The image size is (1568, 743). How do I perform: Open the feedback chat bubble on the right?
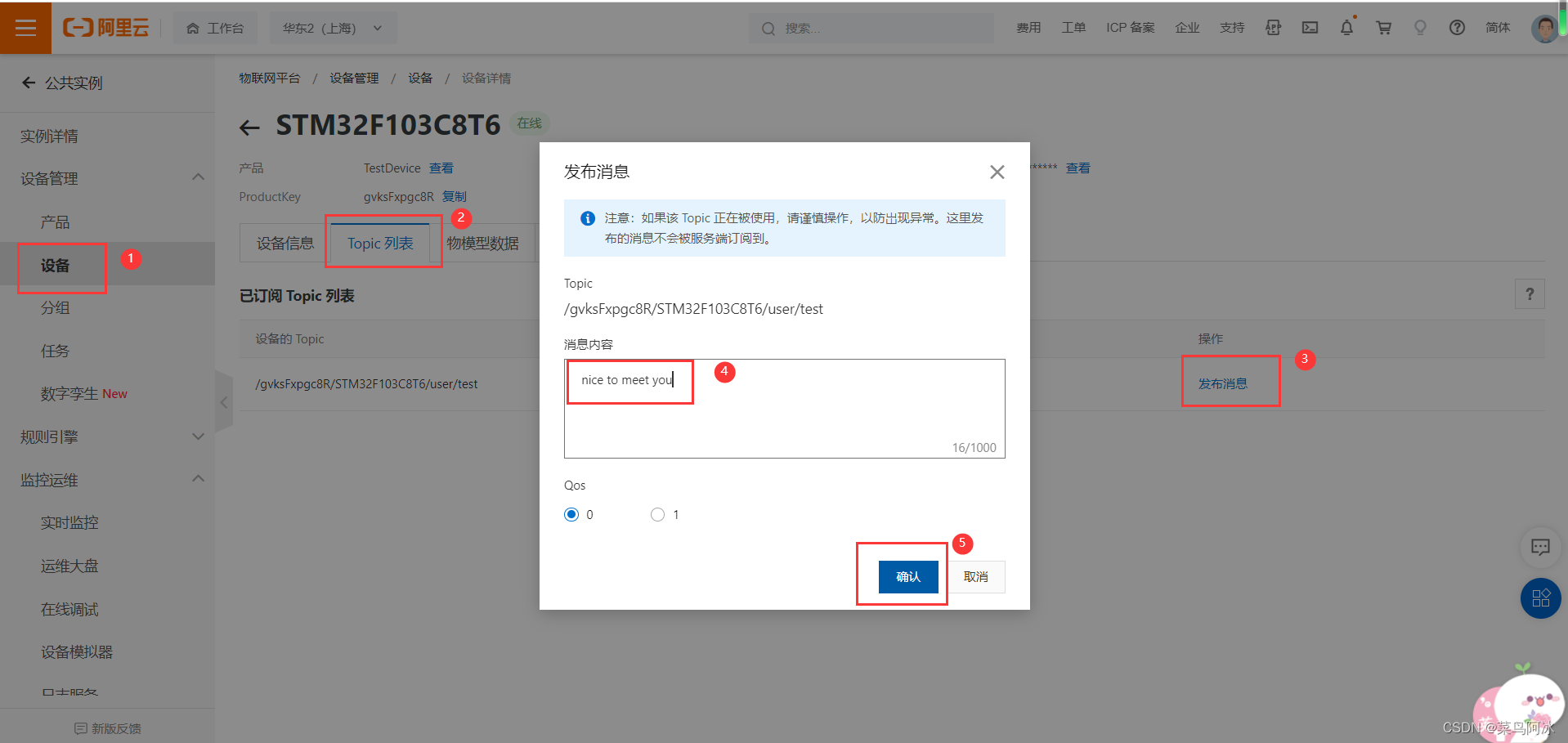click(x=1539, y=547)
